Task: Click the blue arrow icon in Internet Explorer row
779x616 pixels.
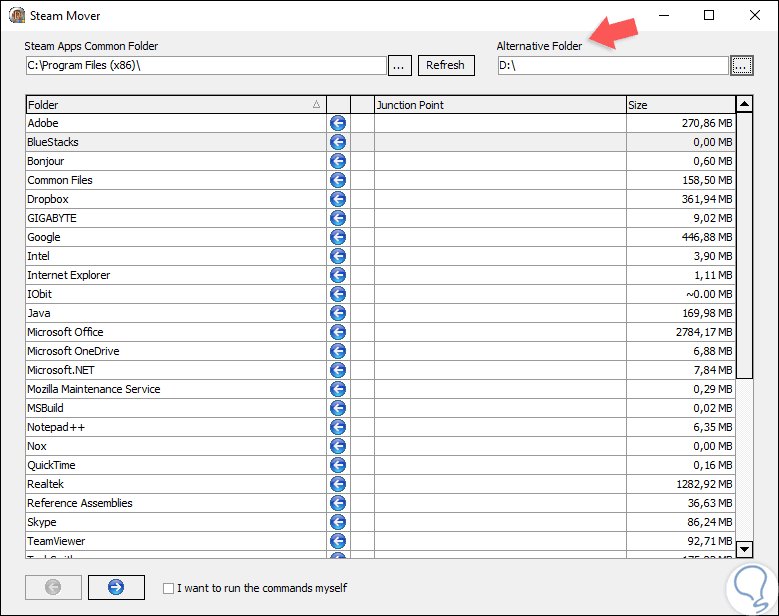Action: tap(338, 275)
